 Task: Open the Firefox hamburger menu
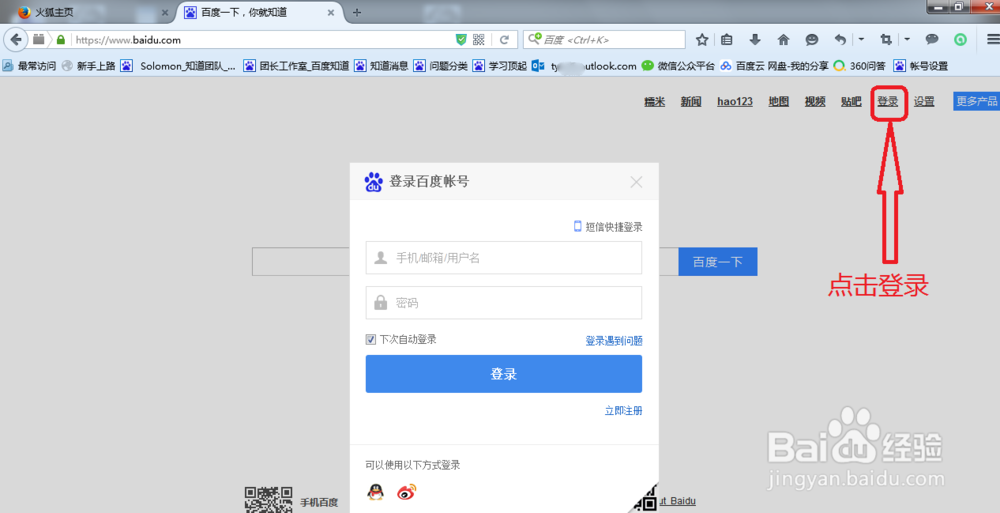pyautogui.click(x=992, y=40)
